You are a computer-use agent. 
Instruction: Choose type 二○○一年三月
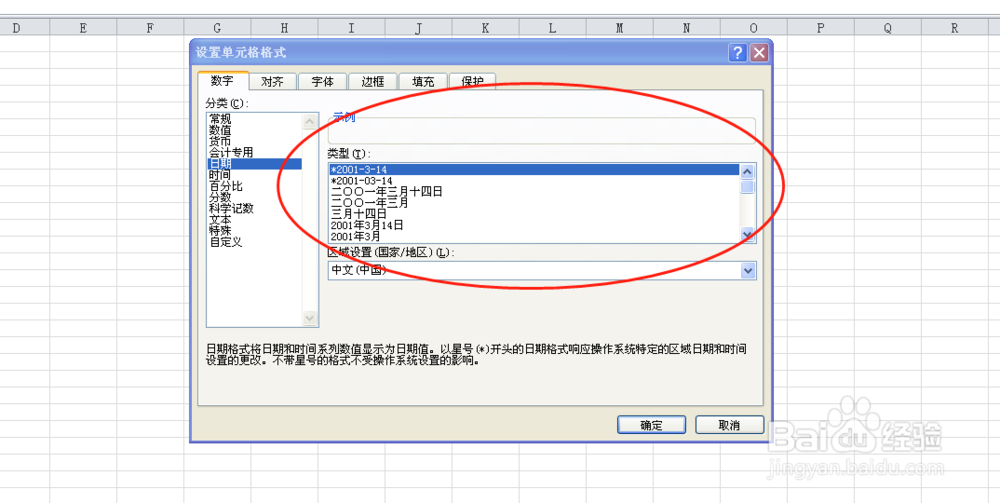pos(534,203)
